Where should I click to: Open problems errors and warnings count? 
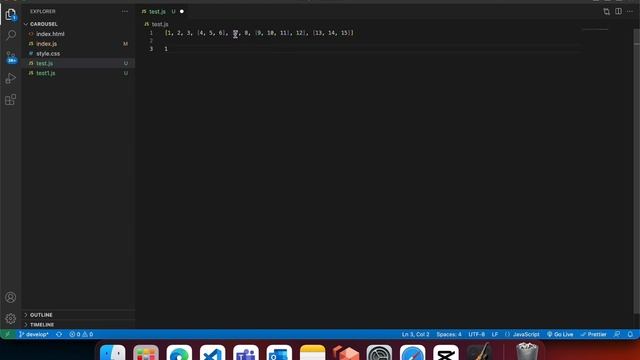click(81, 334)
